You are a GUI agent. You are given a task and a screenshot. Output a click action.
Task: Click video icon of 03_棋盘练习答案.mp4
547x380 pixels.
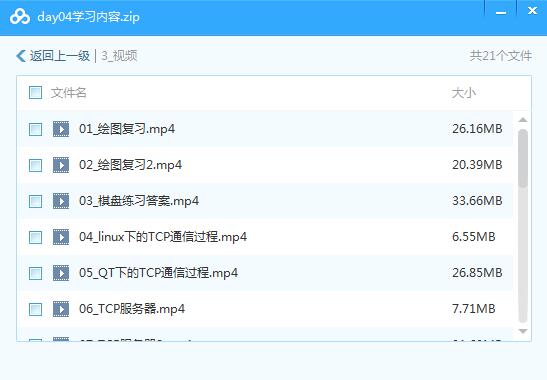61,201
